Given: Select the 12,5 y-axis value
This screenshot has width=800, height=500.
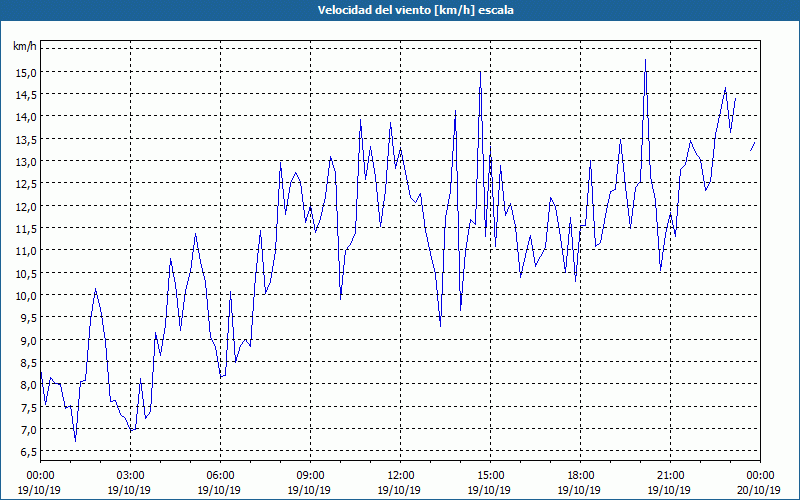Looking at the screenshot, I should 27,184.
